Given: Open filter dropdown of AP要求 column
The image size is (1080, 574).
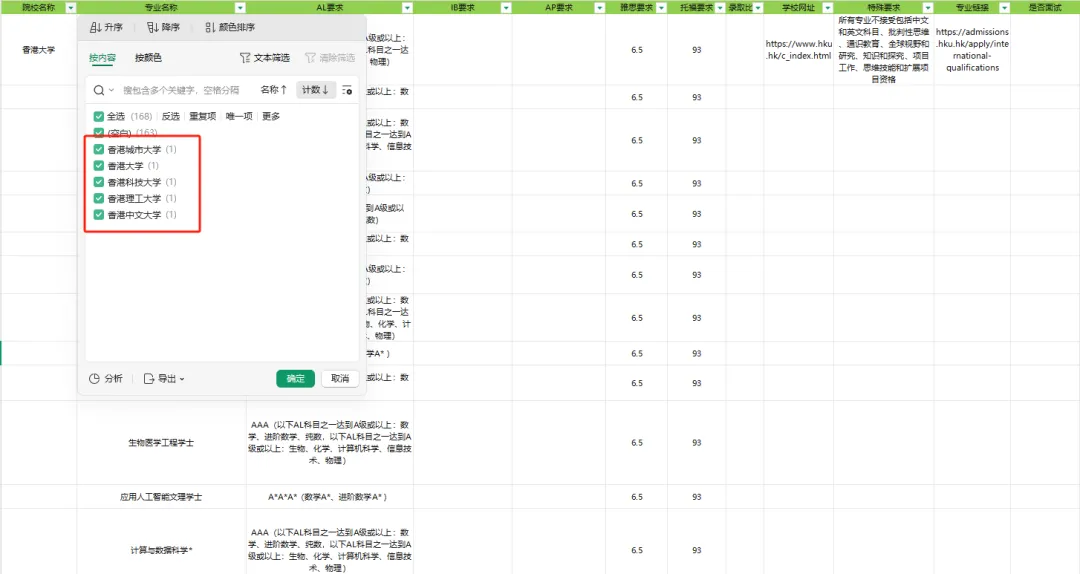Looking at the screenshot, I should (599, 8).
